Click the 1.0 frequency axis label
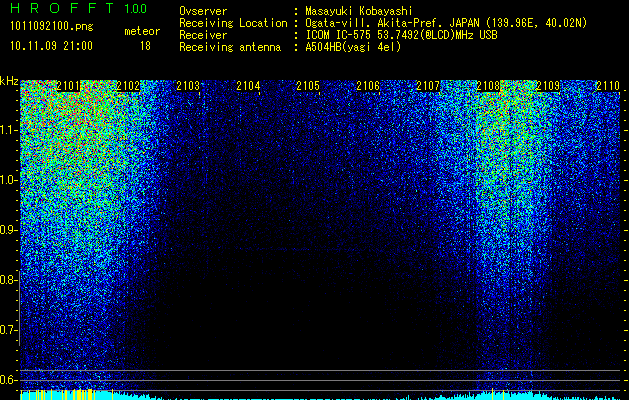629x400 pixels. tap(9, 180)
